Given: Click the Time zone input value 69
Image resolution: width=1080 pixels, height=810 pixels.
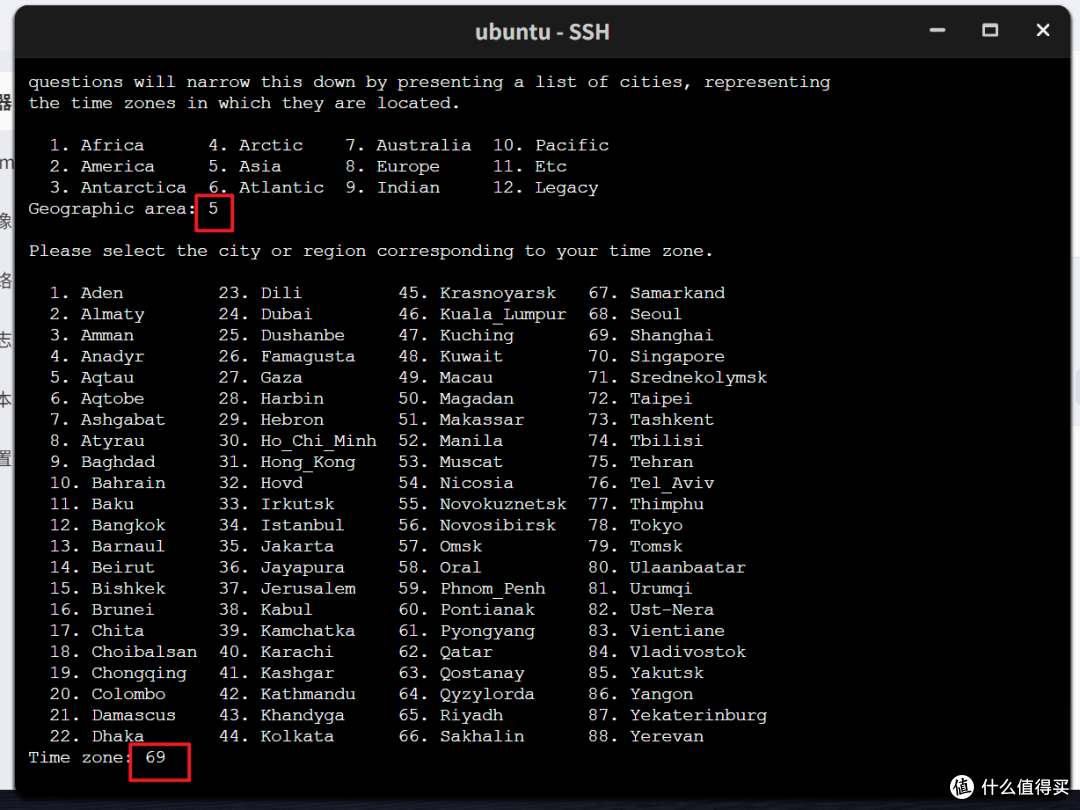Looking at the screenshot, I should click(156, 757).
